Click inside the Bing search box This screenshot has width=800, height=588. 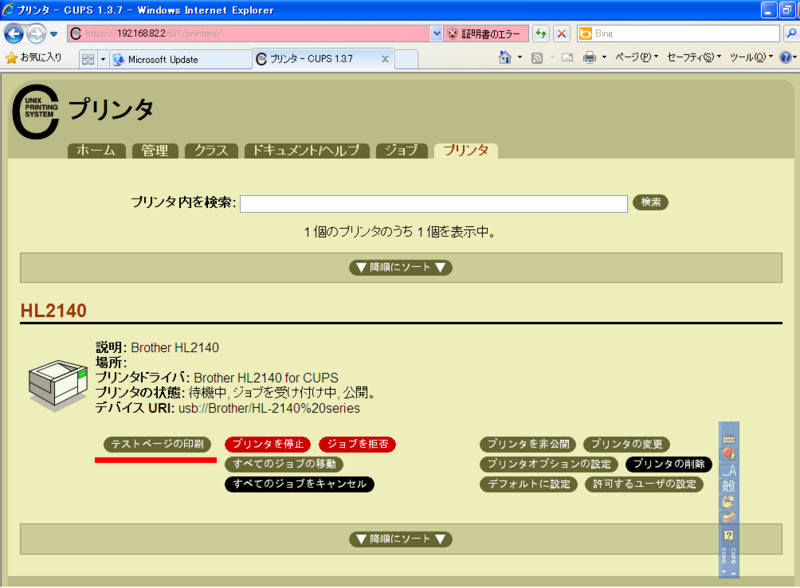pyautogui.click(x=686, y=33)
